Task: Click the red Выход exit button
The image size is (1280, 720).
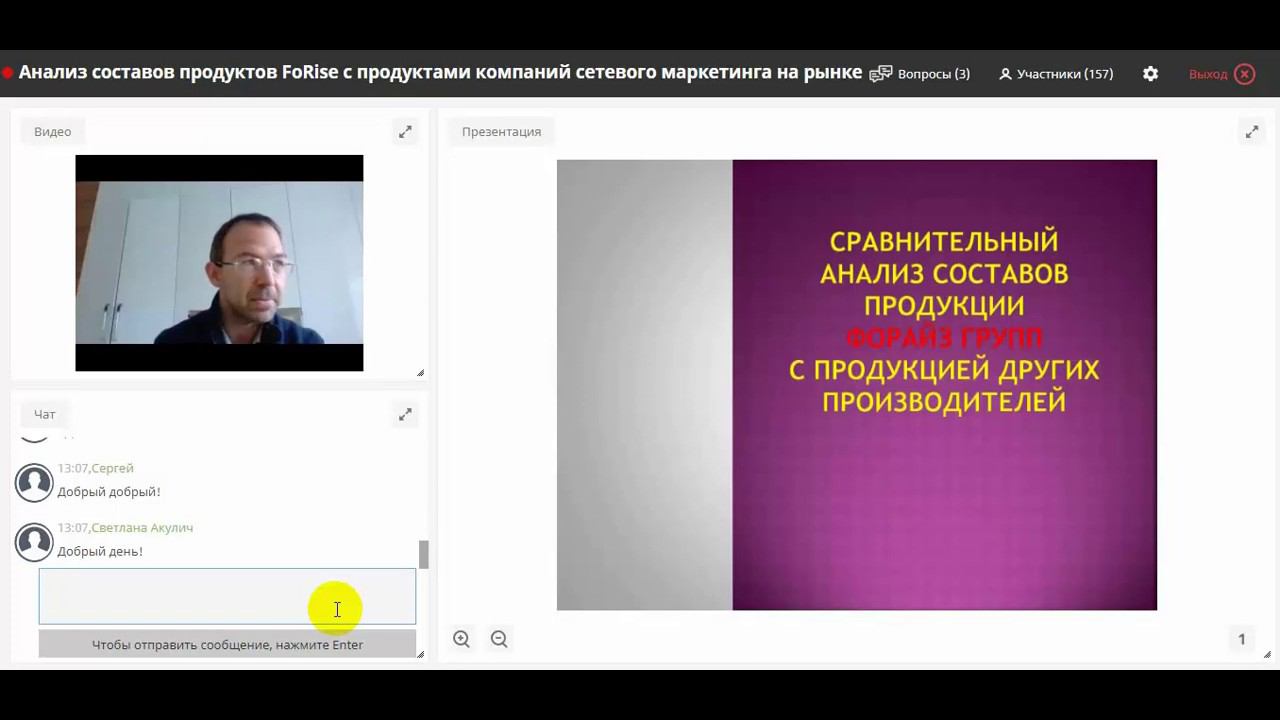Action: tap(1221, 74)
